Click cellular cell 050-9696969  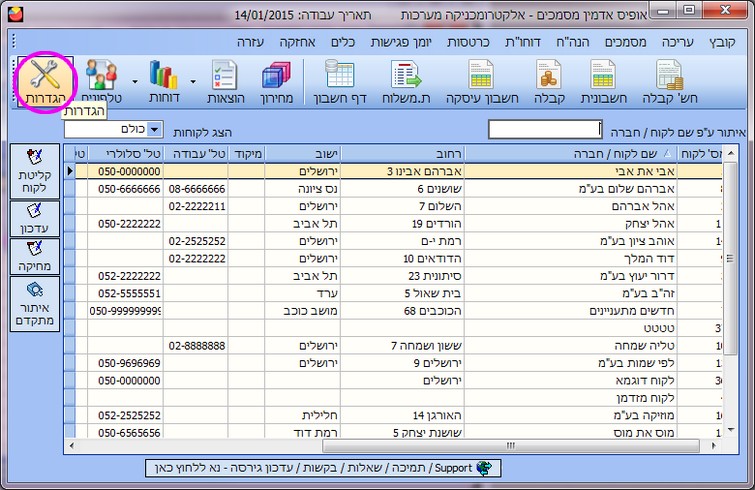click(126, 363)
